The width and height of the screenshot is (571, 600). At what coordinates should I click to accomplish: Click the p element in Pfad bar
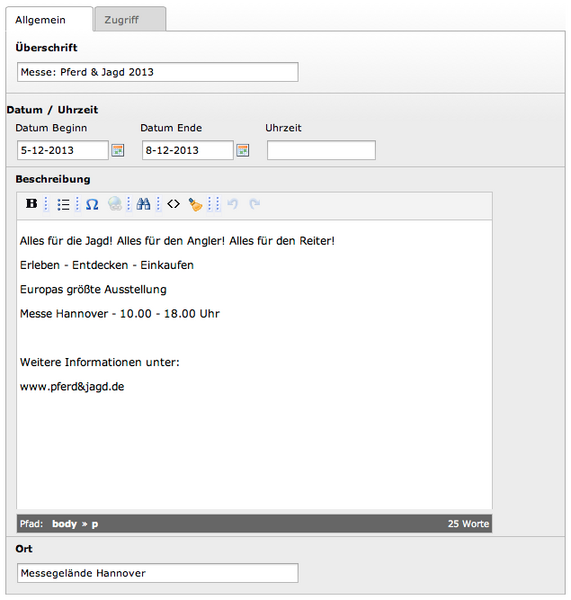tap(95, 524)
